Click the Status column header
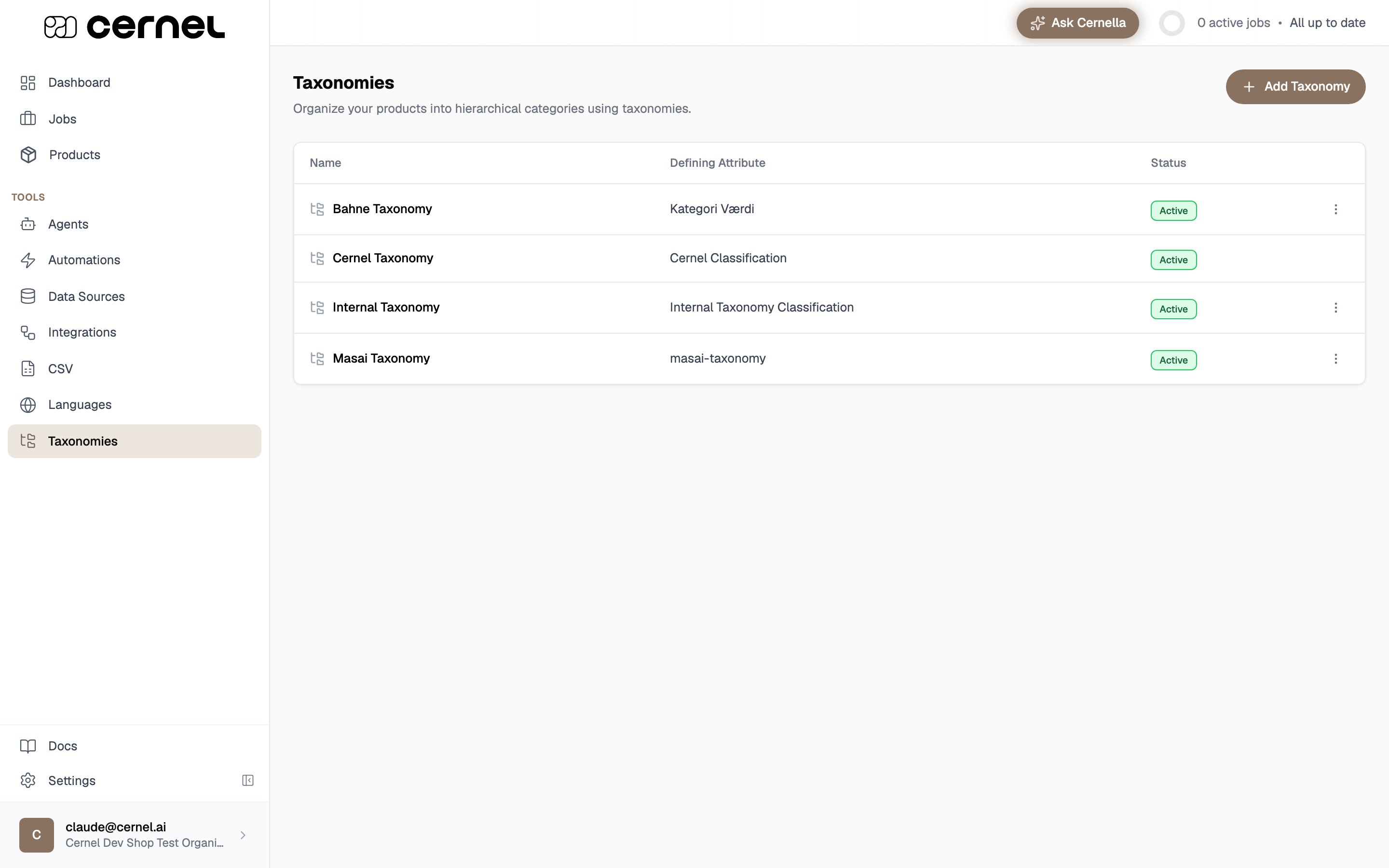The height and width of the screenshot is (868, 1389). pyautogui.click(x=1168, y=163)
